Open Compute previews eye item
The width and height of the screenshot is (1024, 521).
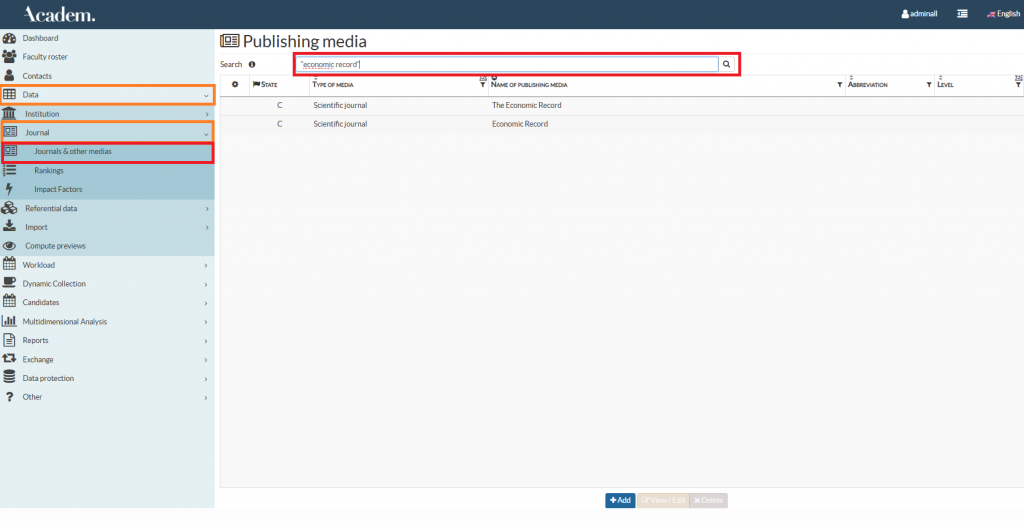coord(55,246)
